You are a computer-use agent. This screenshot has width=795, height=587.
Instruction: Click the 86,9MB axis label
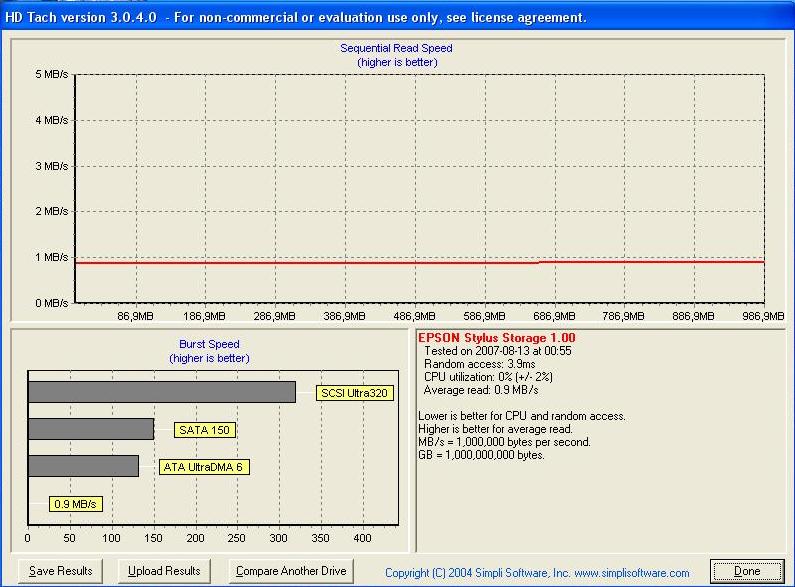(135, 316)
